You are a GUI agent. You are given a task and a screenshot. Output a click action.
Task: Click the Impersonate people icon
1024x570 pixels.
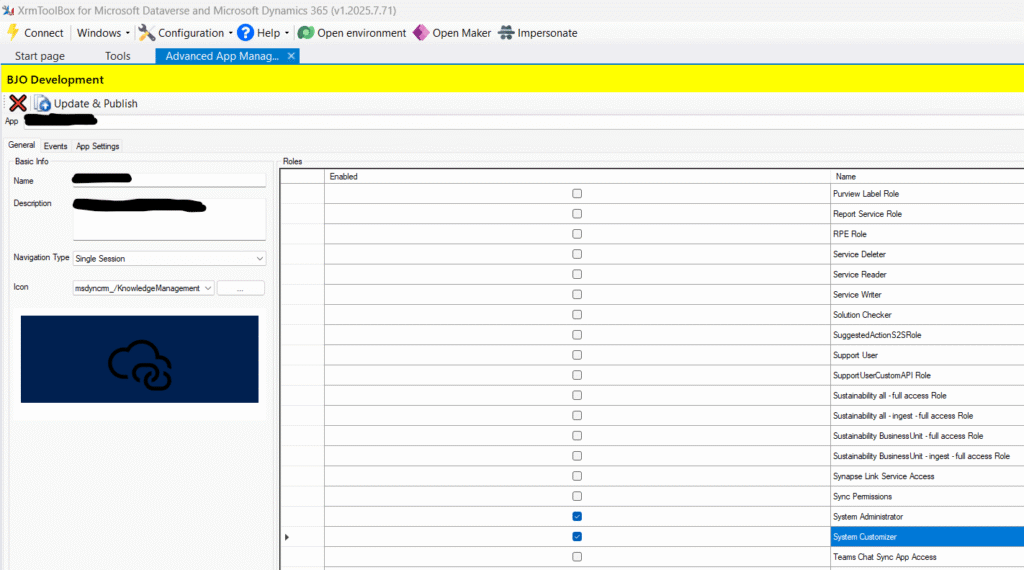tap(507, 33)
